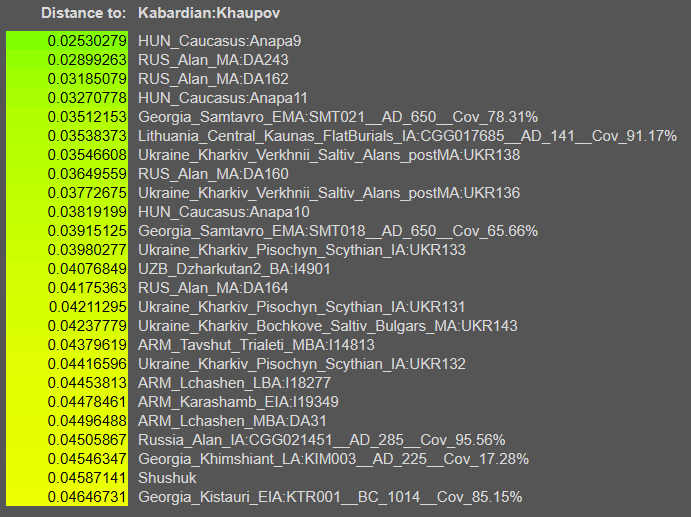
Task: Click the HUN_Caucasus:Anapa9 row label
Action: [x=219, y=41]
